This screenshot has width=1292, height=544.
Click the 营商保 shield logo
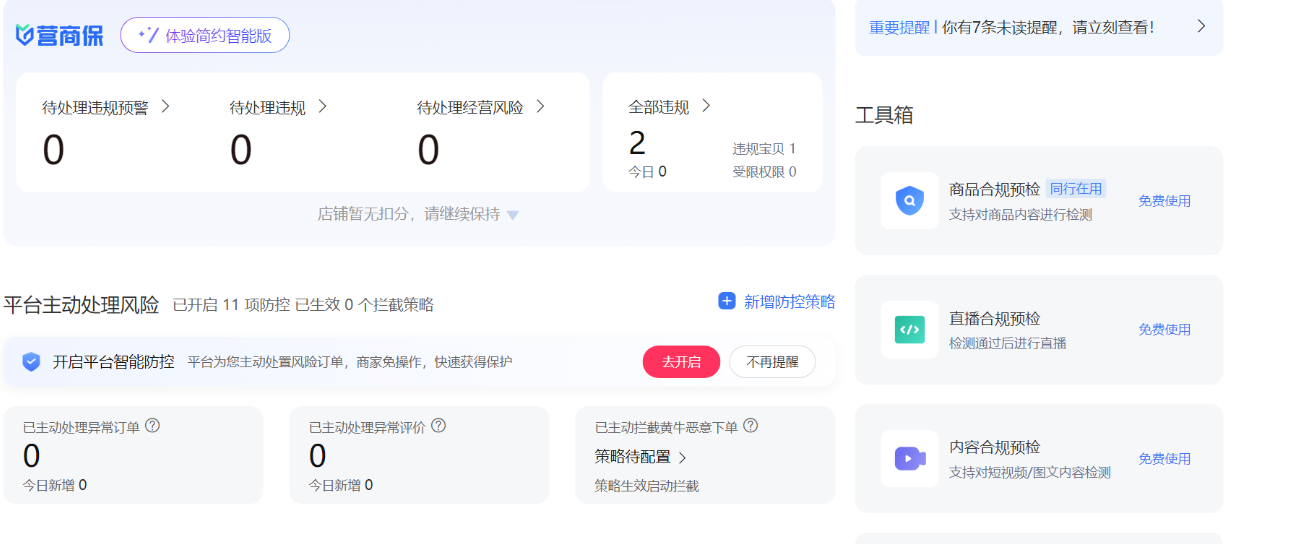coord(25,35)
